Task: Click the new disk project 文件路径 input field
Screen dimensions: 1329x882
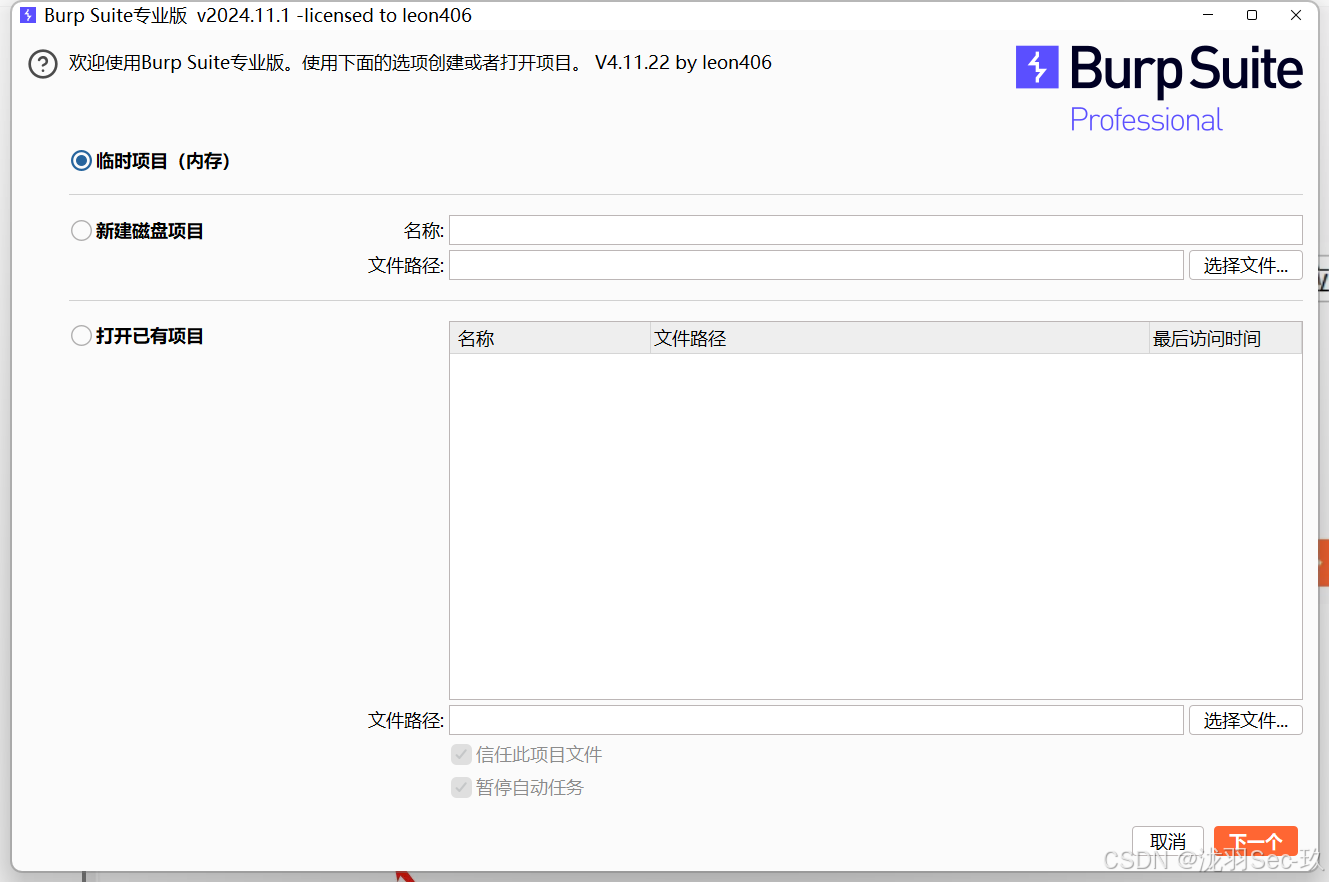Action: 816,265
